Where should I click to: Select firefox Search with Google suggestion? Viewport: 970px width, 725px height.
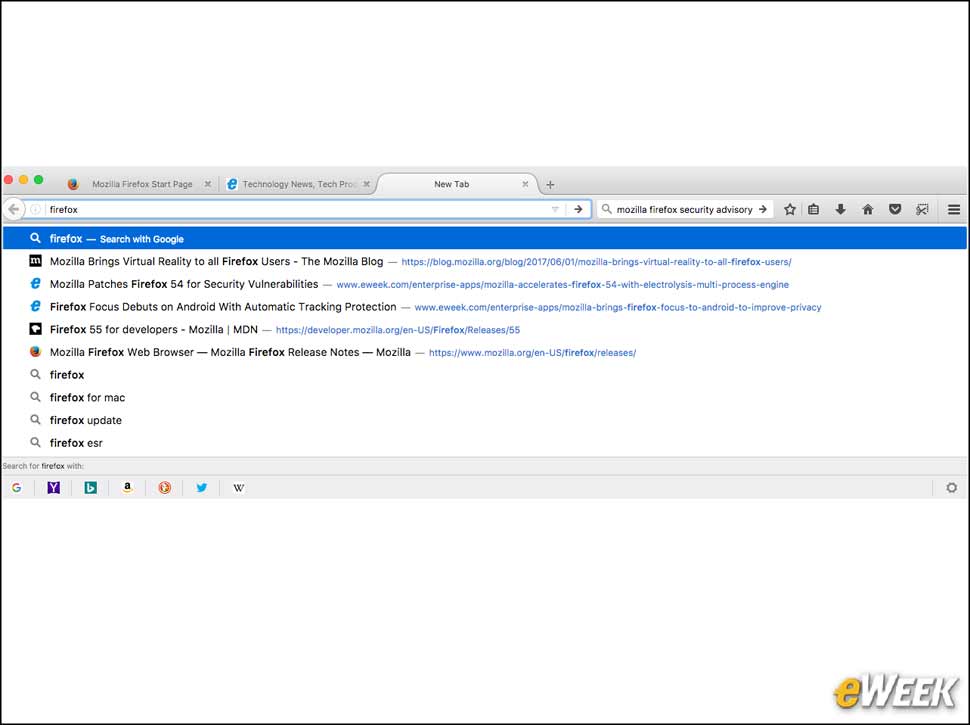click(x=484, y=238)
